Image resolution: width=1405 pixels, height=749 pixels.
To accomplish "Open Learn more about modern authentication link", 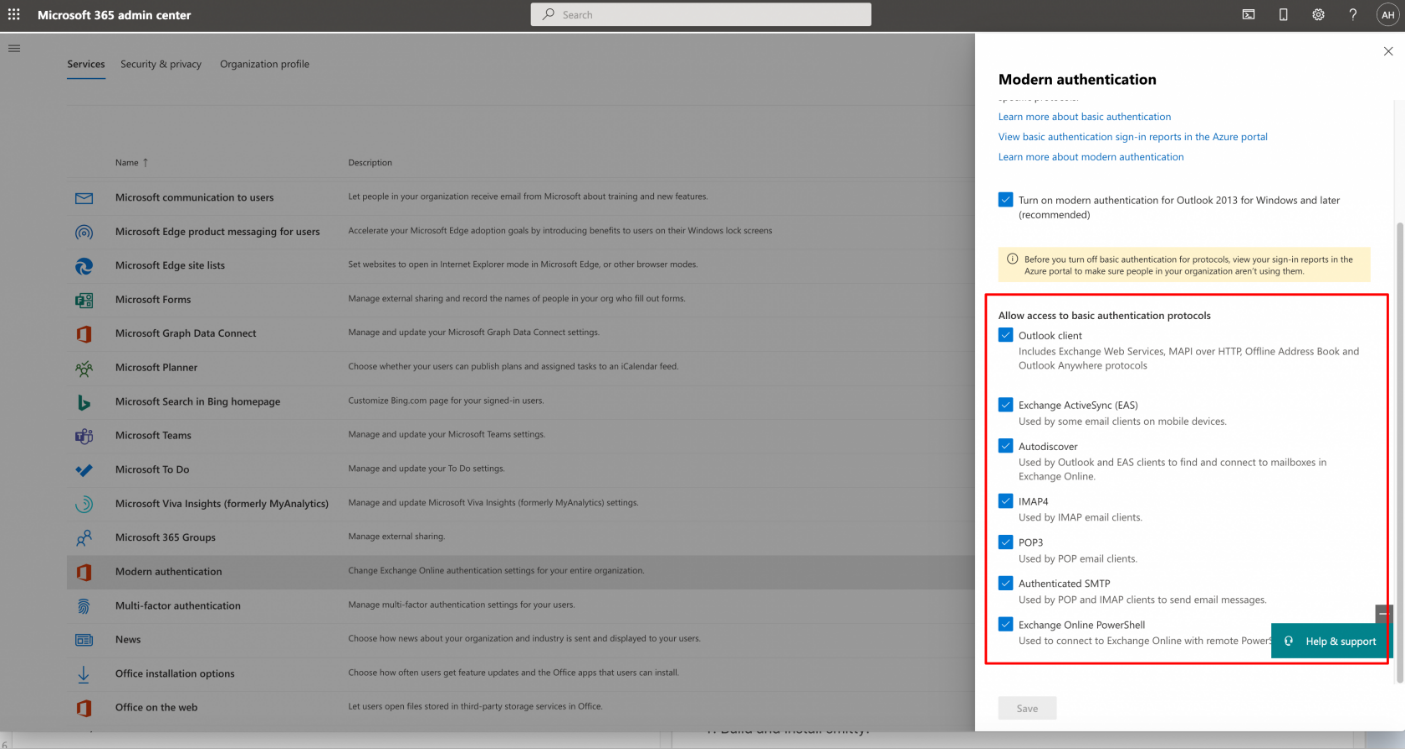I will point(1090,157).
